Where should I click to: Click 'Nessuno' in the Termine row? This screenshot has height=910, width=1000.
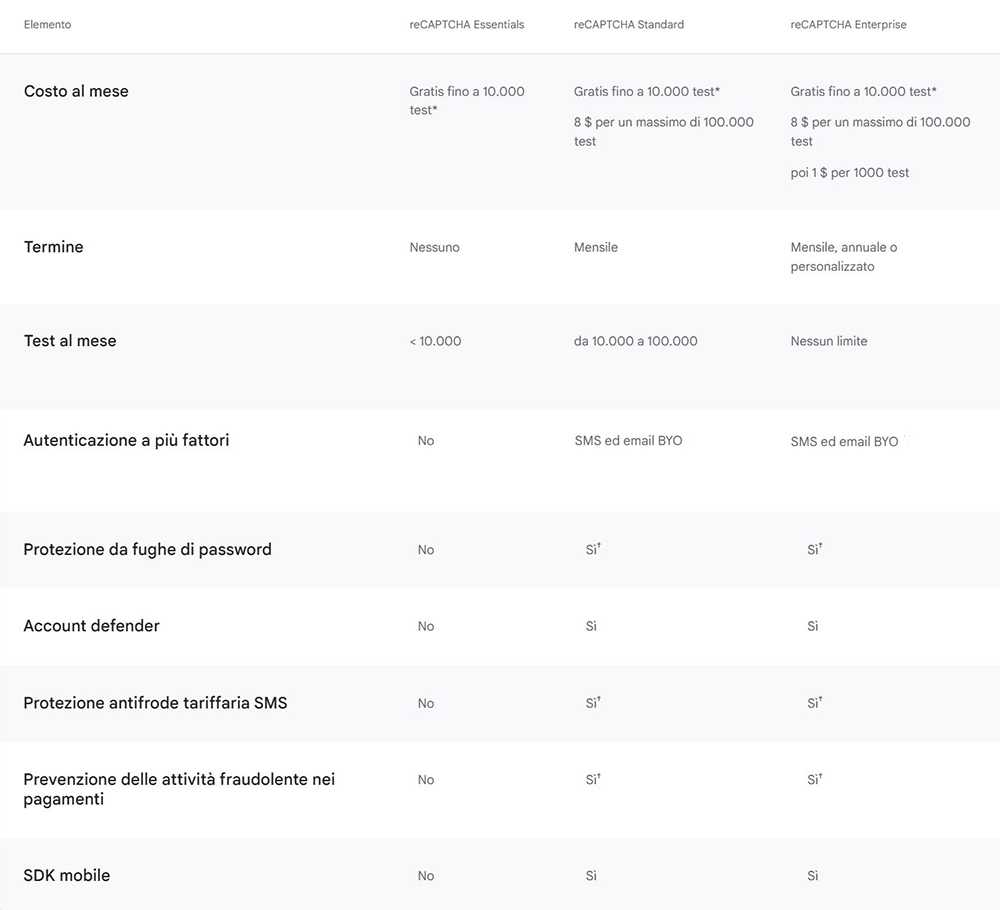pyautogui.click(x=434, y=247)
